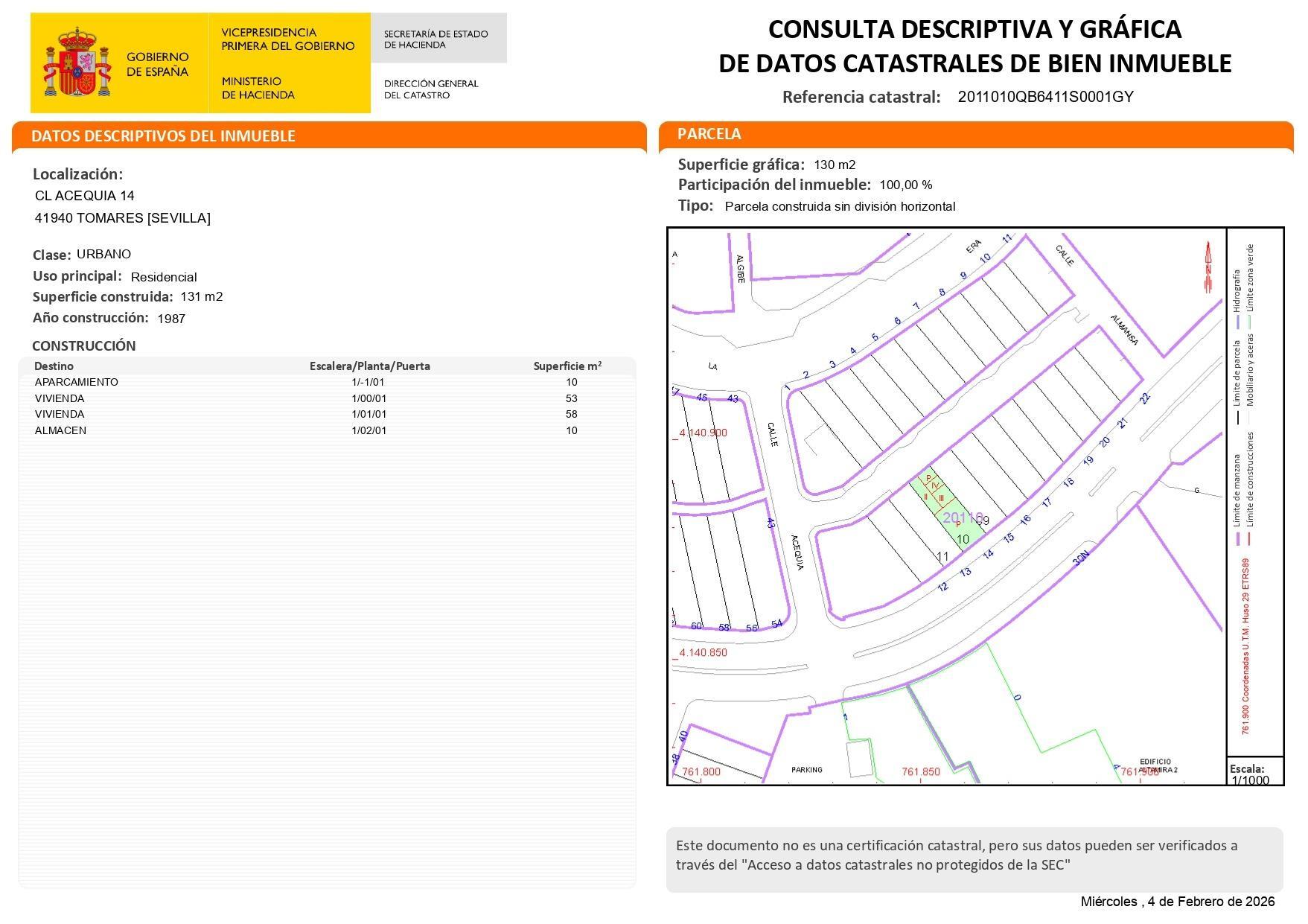
Task: Select the Superficie m2 column header
Action: click(x=568, y=366)
